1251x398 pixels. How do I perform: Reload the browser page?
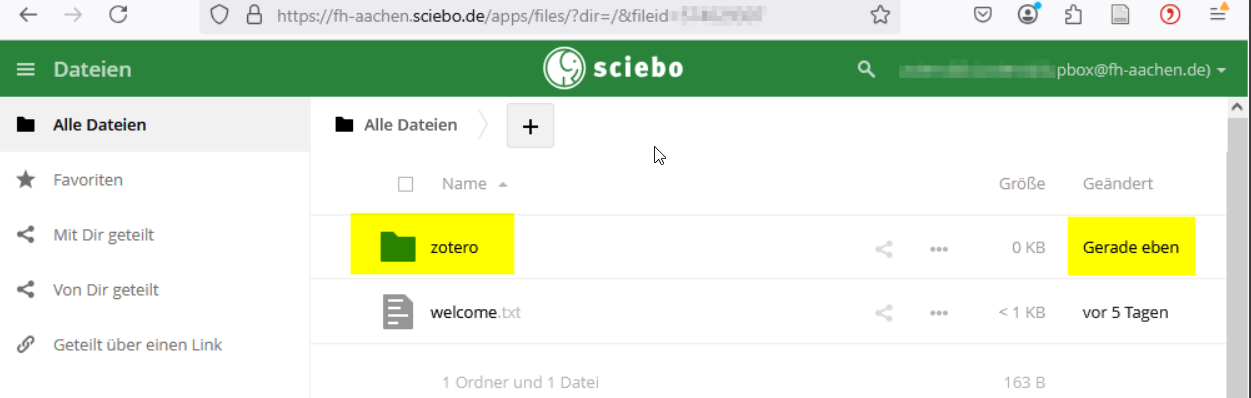tap(118, 14)
